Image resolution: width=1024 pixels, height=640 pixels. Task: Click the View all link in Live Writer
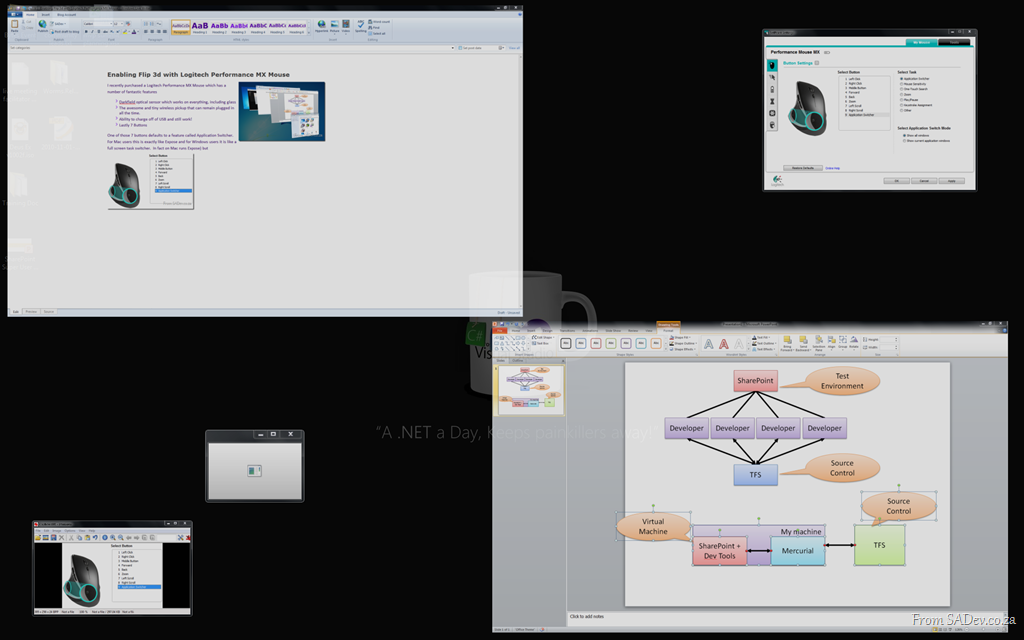514,48
